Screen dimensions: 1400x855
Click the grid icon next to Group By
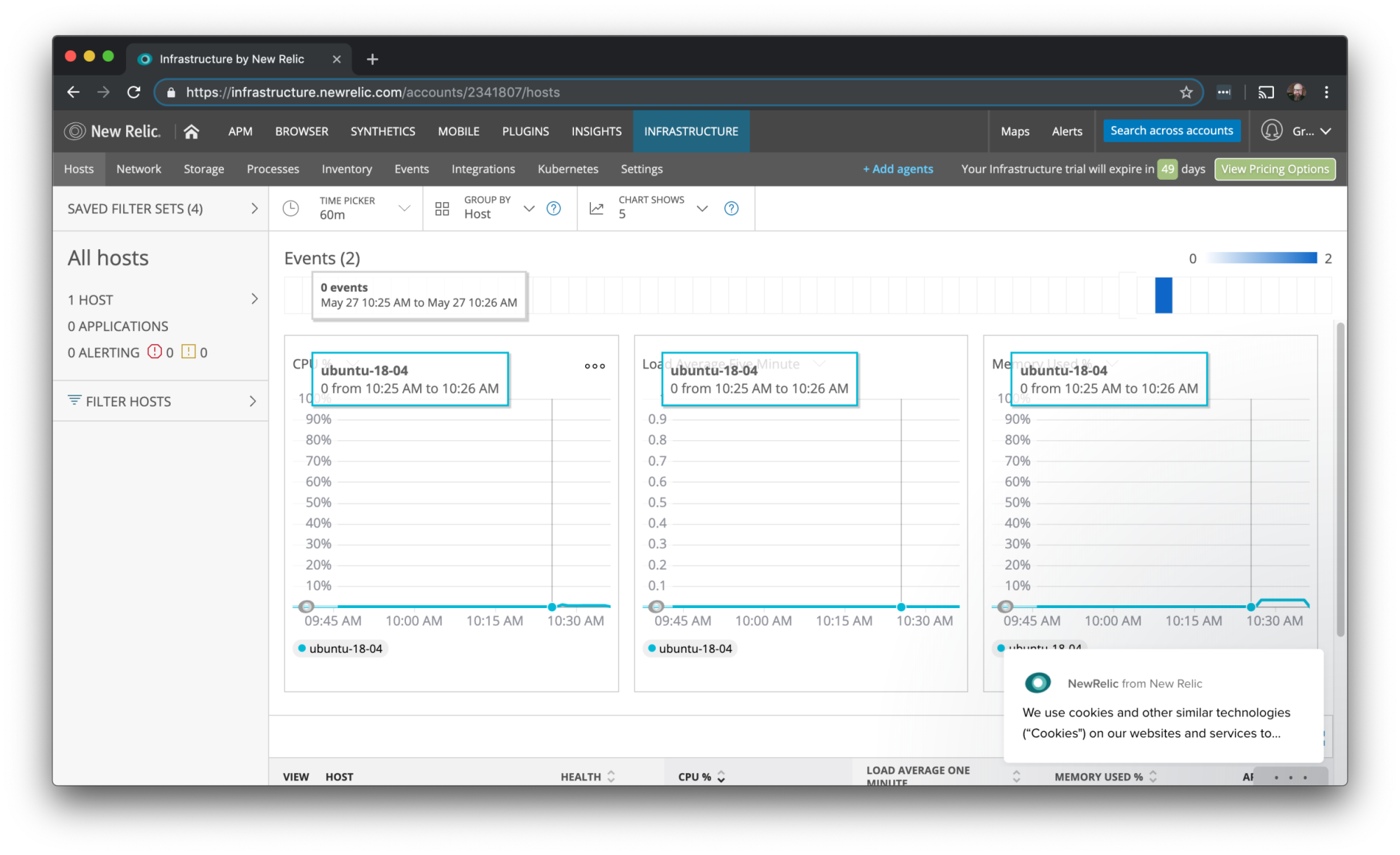(442, 208)
